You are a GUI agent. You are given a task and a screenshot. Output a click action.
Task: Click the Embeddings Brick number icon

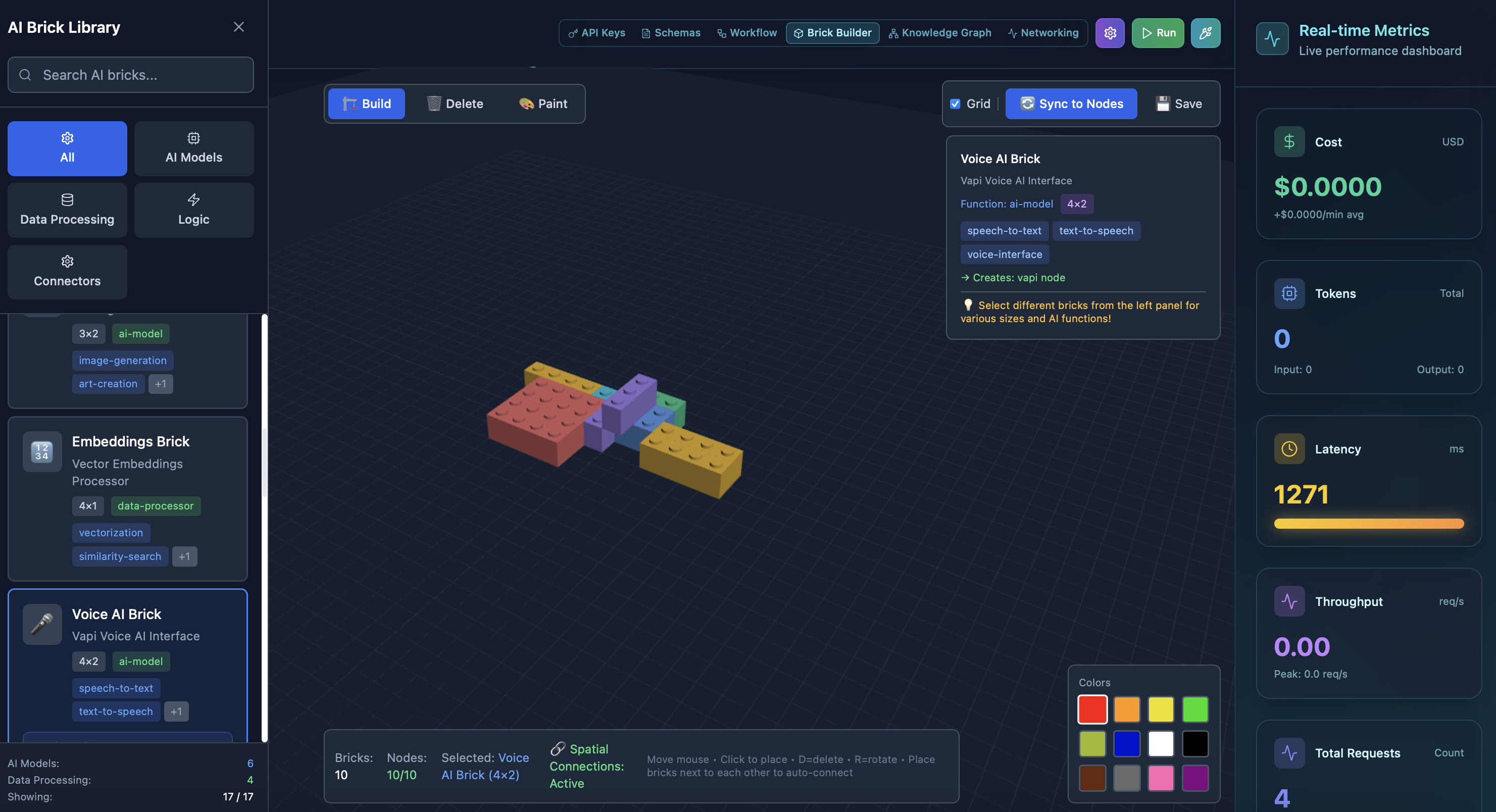pyautogui.click(x=42, y=451)
